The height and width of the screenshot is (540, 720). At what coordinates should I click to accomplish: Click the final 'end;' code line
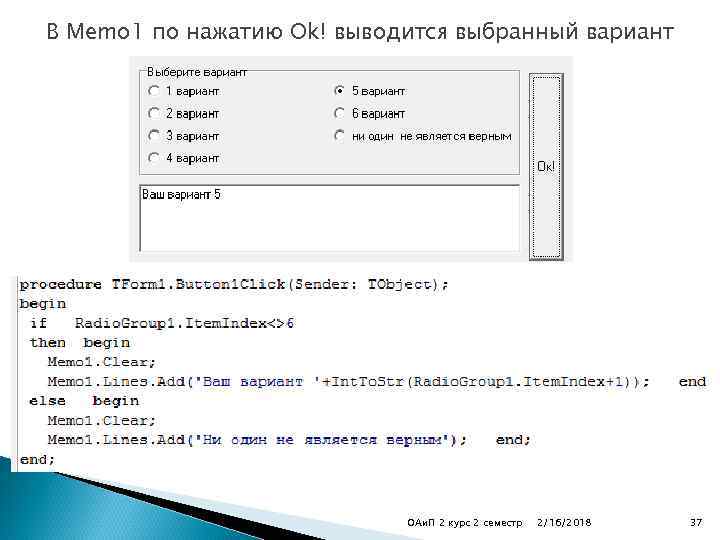[37, 459]
